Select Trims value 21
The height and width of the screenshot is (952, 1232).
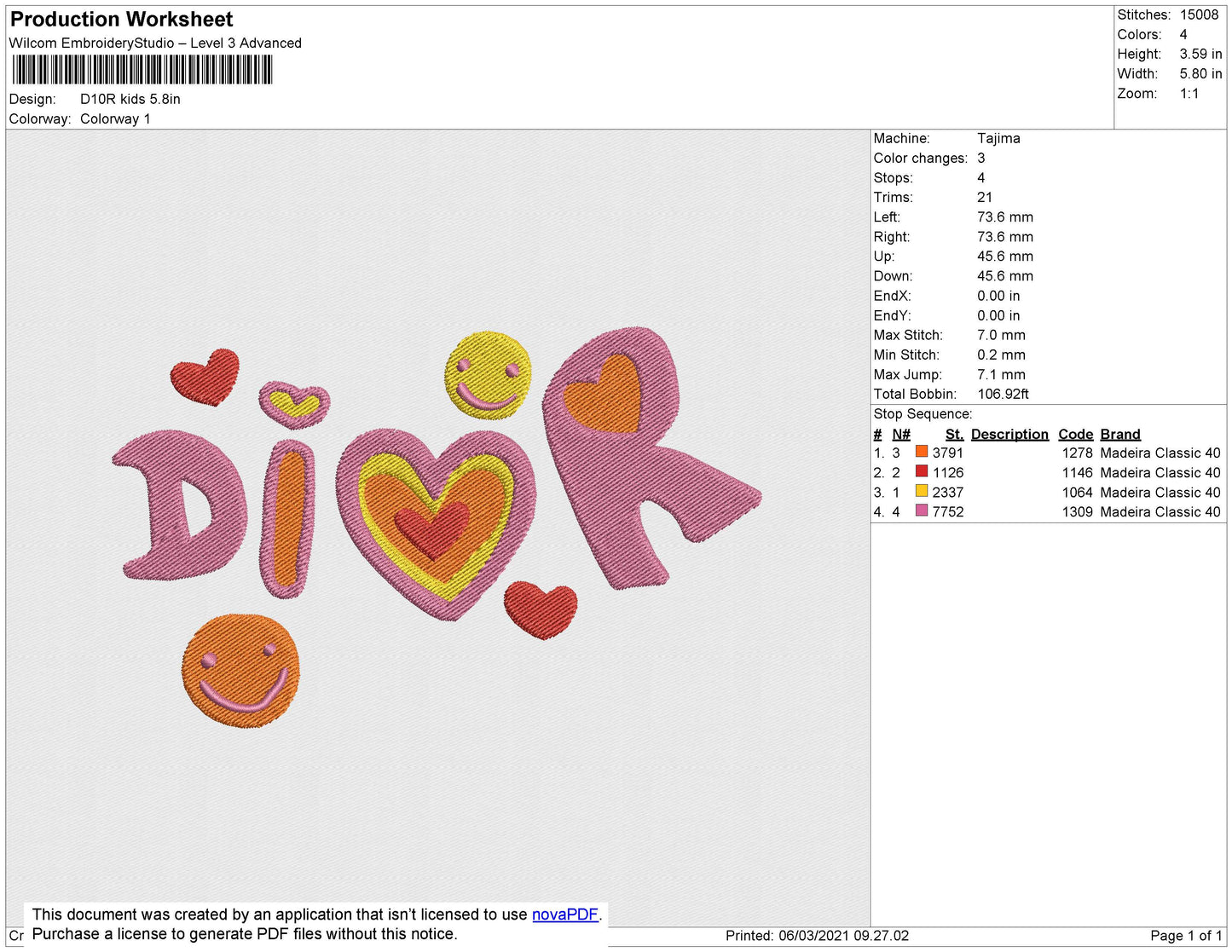[985, 198]
